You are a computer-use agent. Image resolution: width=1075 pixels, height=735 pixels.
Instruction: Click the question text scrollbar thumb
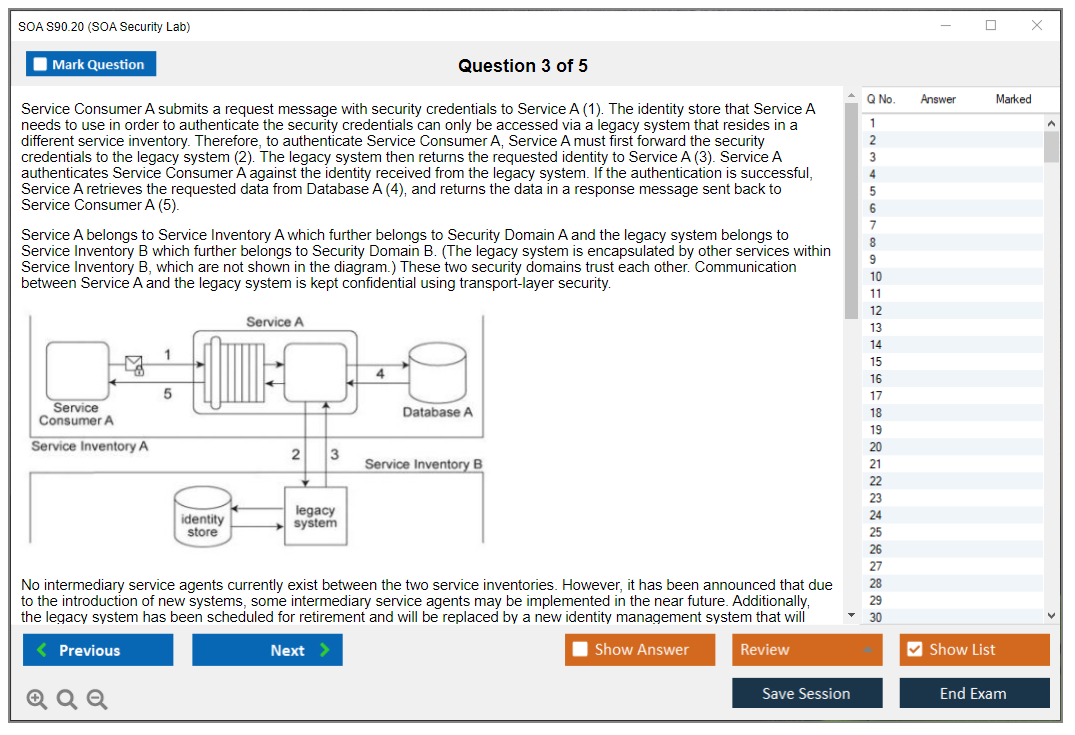[x=851, y=210]
